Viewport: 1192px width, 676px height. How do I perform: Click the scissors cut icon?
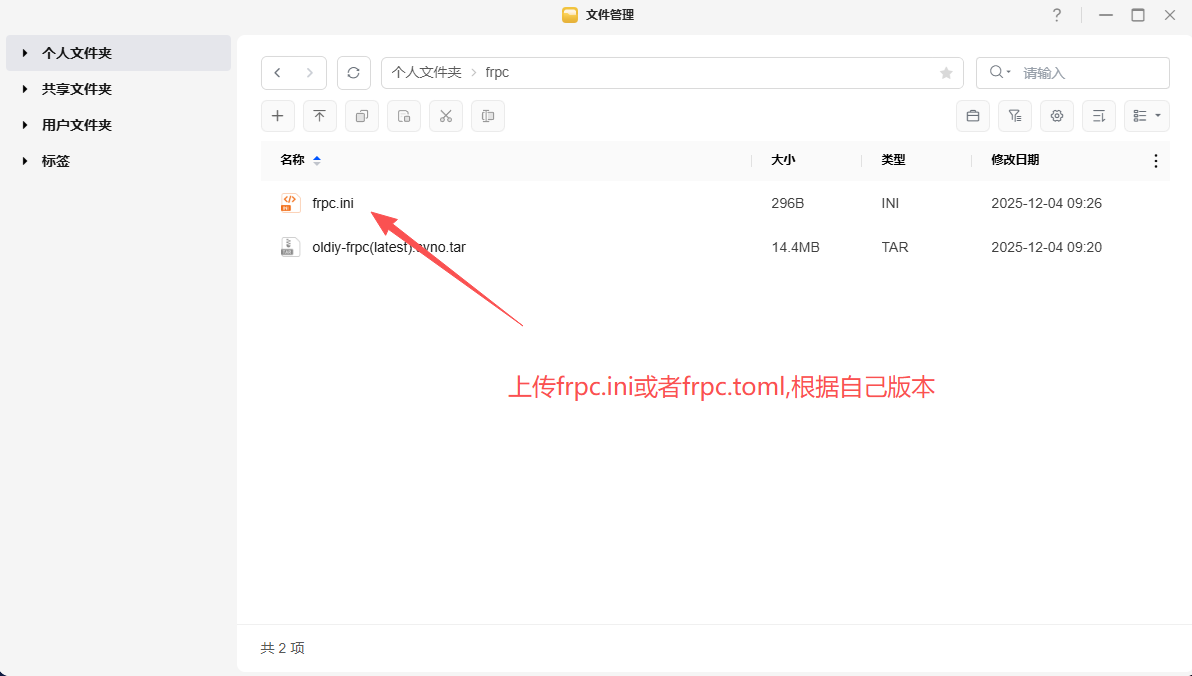coord(446,116)
